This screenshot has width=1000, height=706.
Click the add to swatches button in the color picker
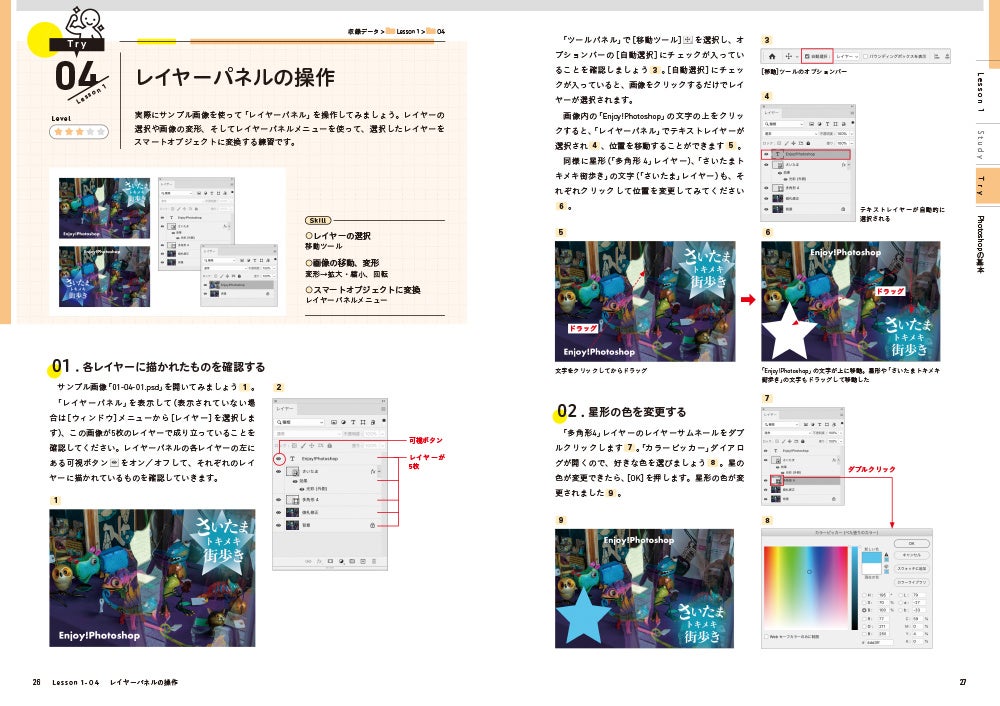coord(911,568)
